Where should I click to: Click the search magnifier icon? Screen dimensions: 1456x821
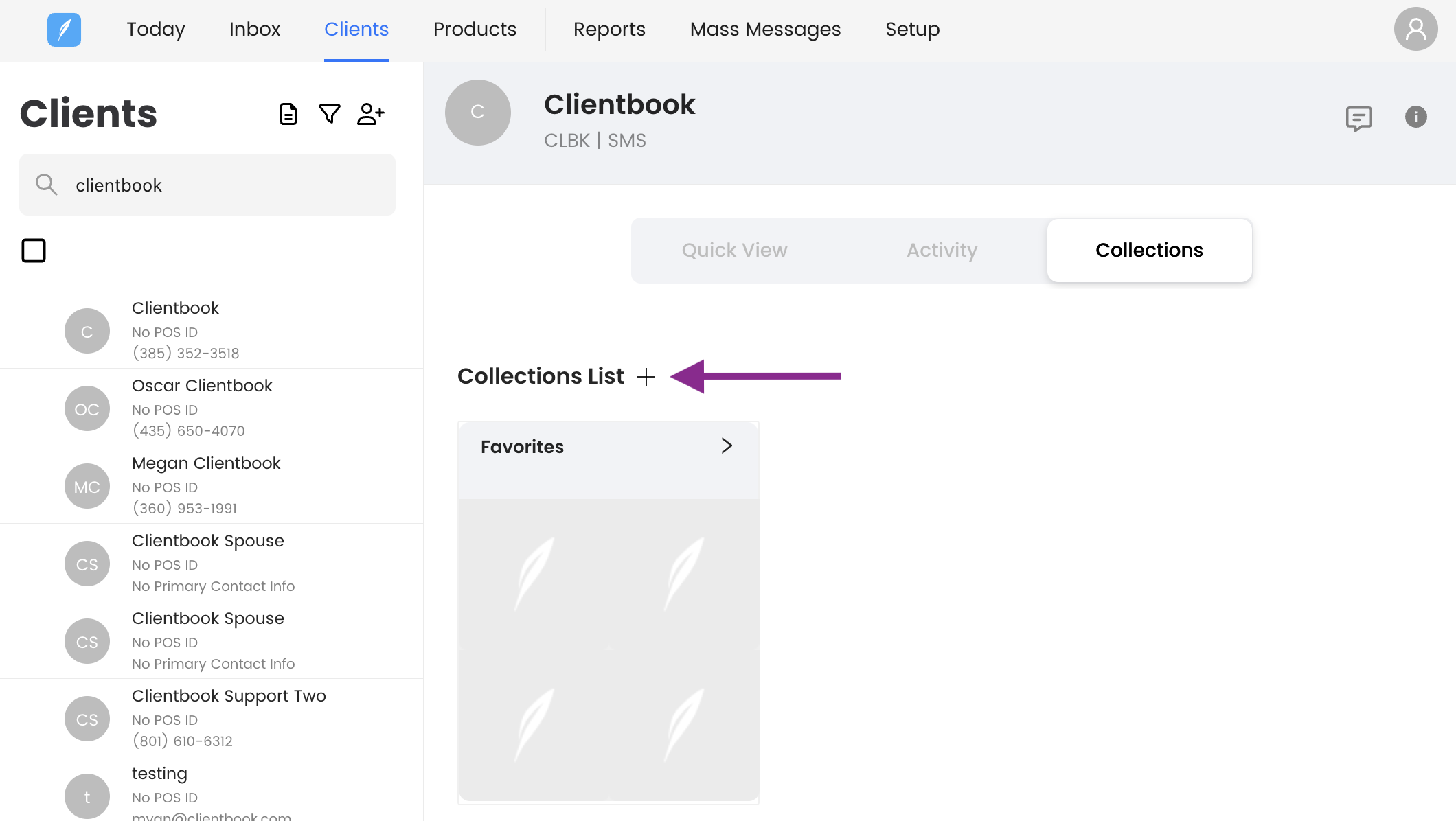pyautogui.click(x=46, y=185)
